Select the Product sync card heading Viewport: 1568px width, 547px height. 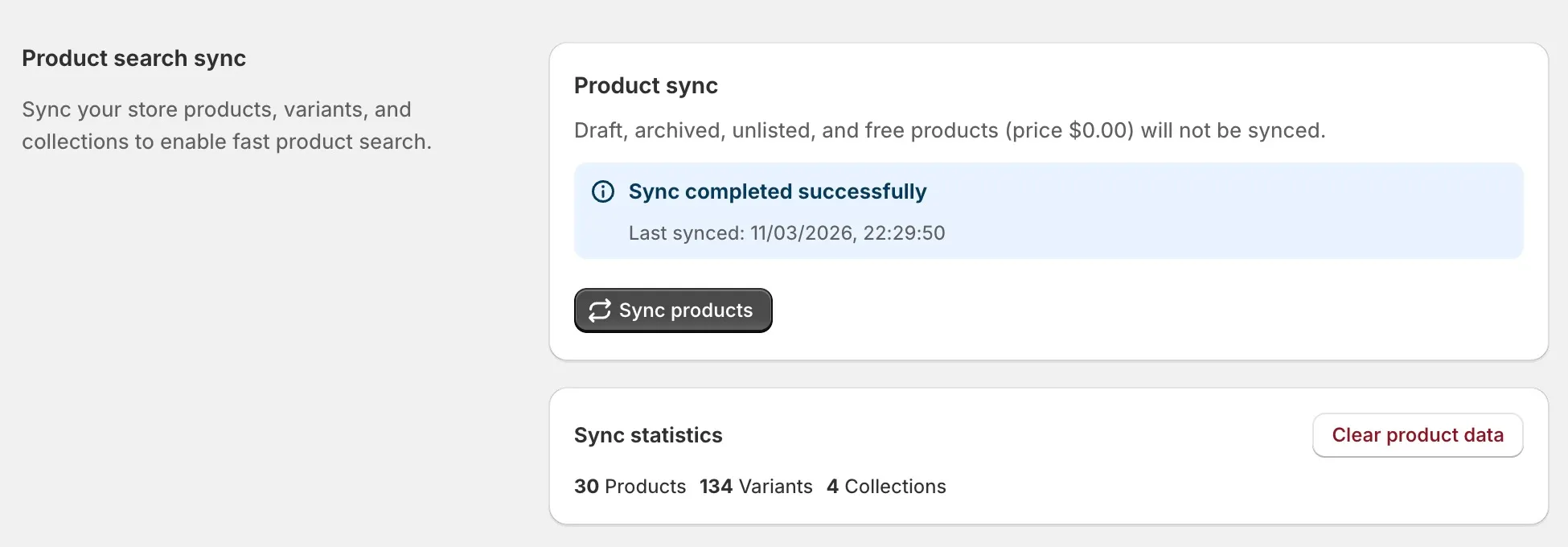[x=646, y=85]
